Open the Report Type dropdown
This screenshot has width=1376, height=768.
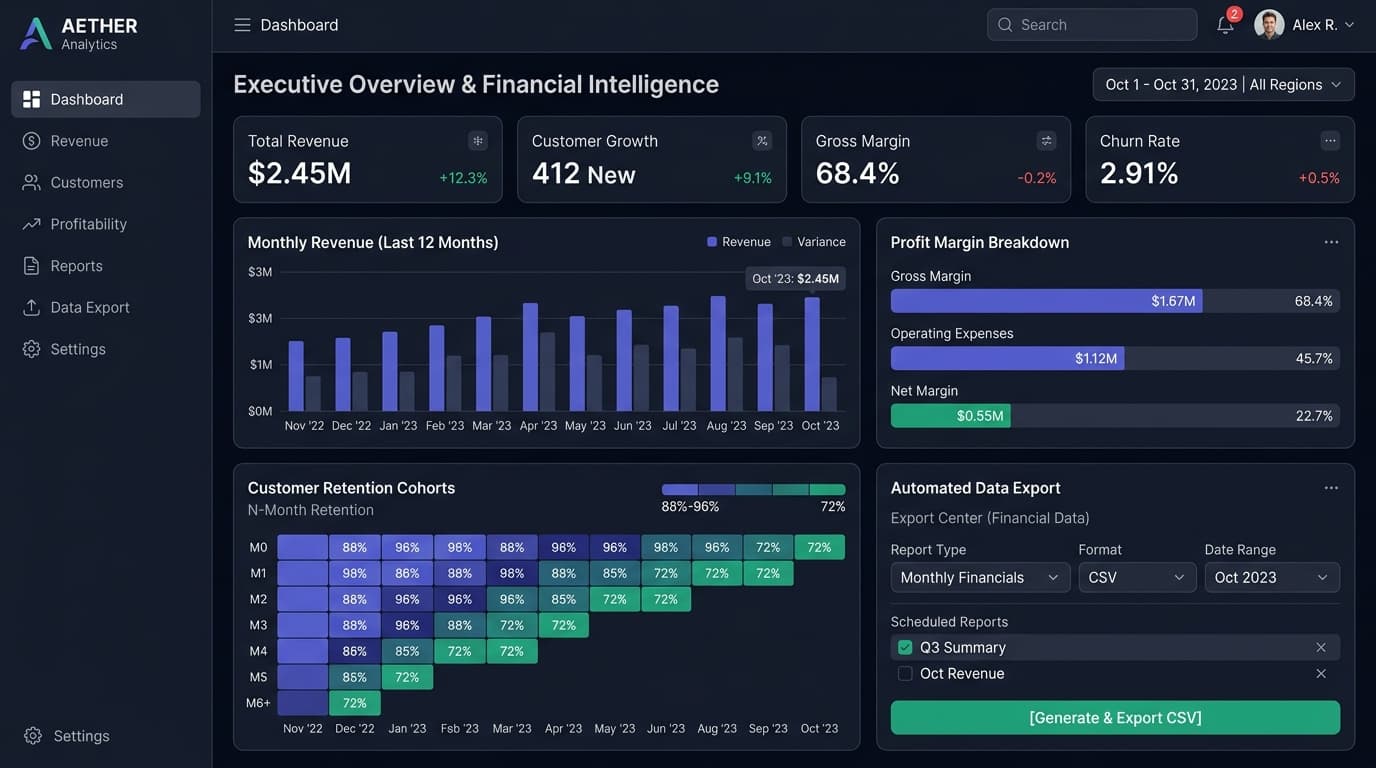[x=980, y=578]
